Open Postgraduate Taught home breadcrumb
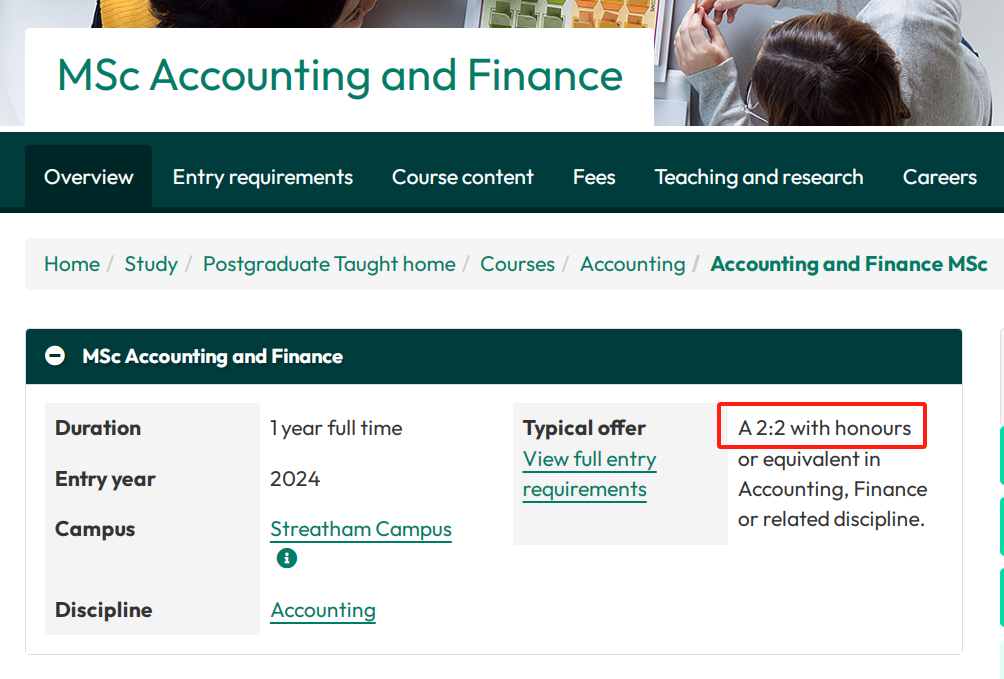This screenshot has width=1004, height=679. [329, 264]
